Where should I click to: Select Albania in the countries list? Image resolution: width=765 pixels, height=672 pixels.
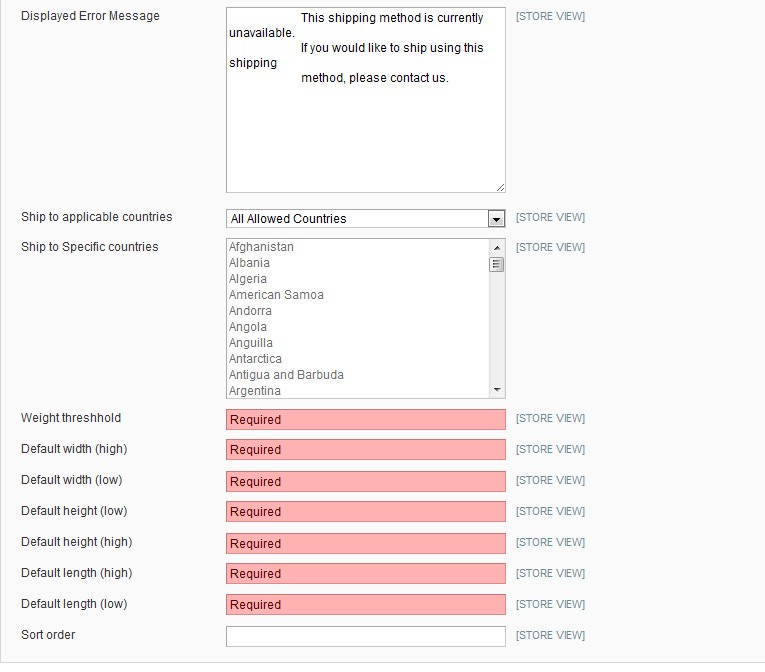(249, 263)
